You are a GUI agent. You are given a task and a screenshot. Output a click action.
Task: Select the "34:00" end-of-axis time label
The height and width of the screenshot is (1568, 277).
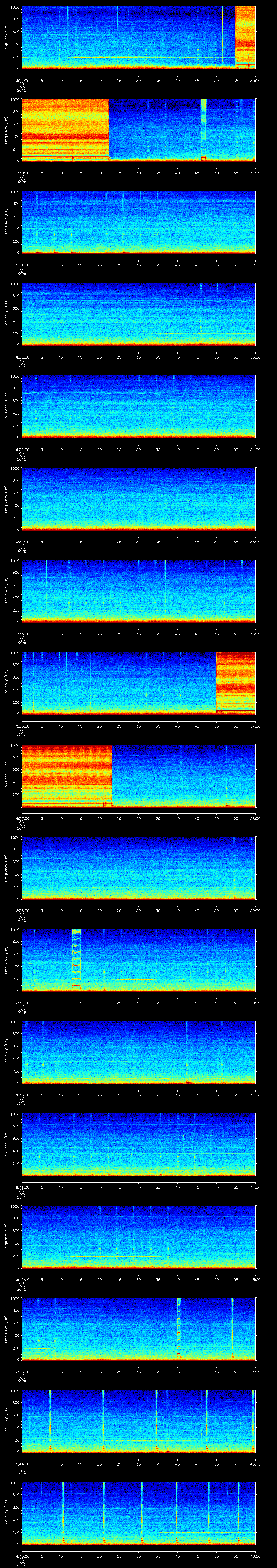pyautogui.click(x=255, y=449)
